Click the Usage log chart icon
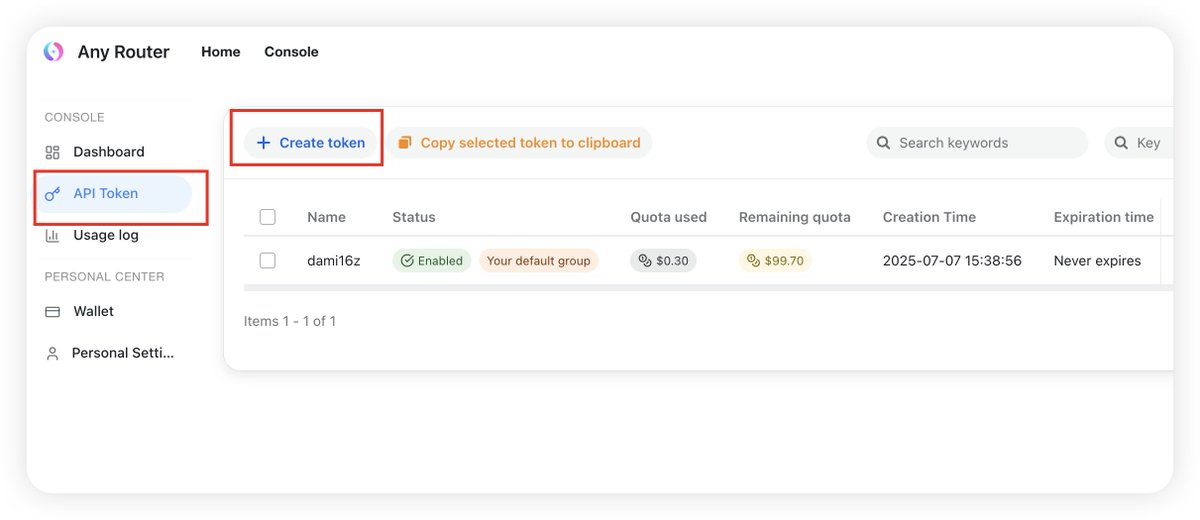This screenshot has width=1200, height=520. [x=53, y=236]
